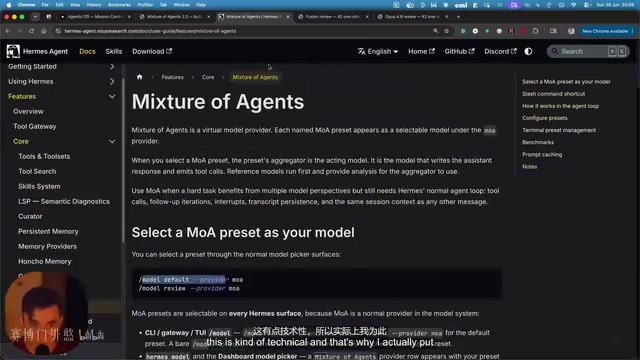Open the GitHub external link
640x360 pixels.
coord(459,51)
